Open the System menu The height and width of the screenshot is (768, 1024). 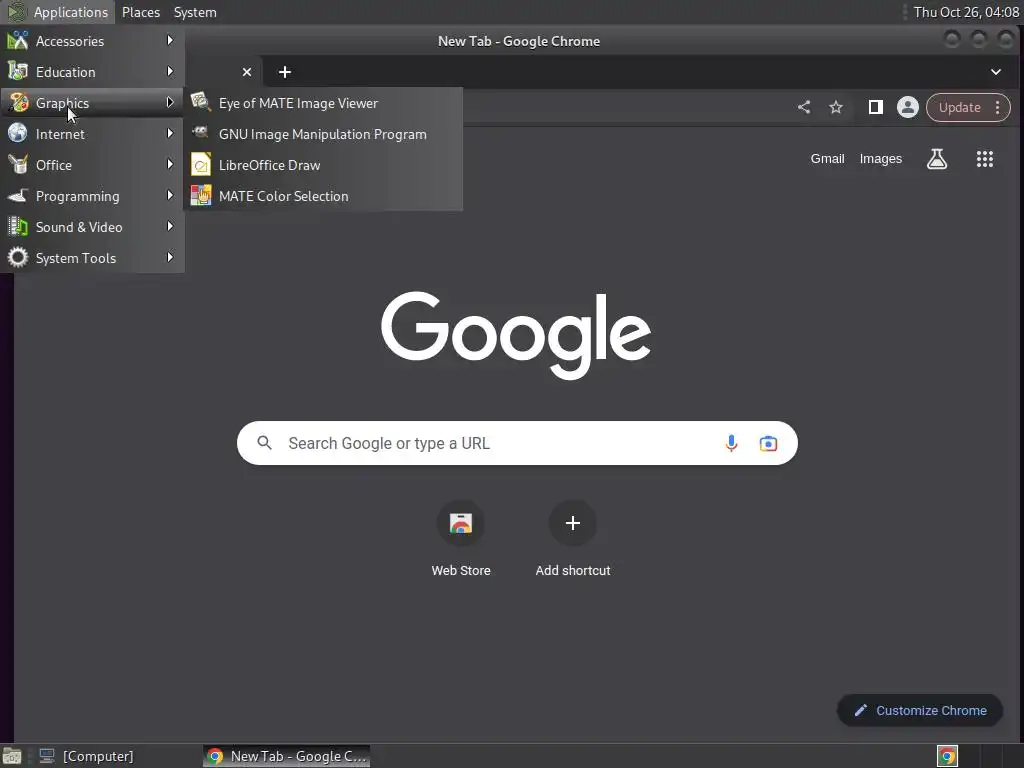pos(195,12)
